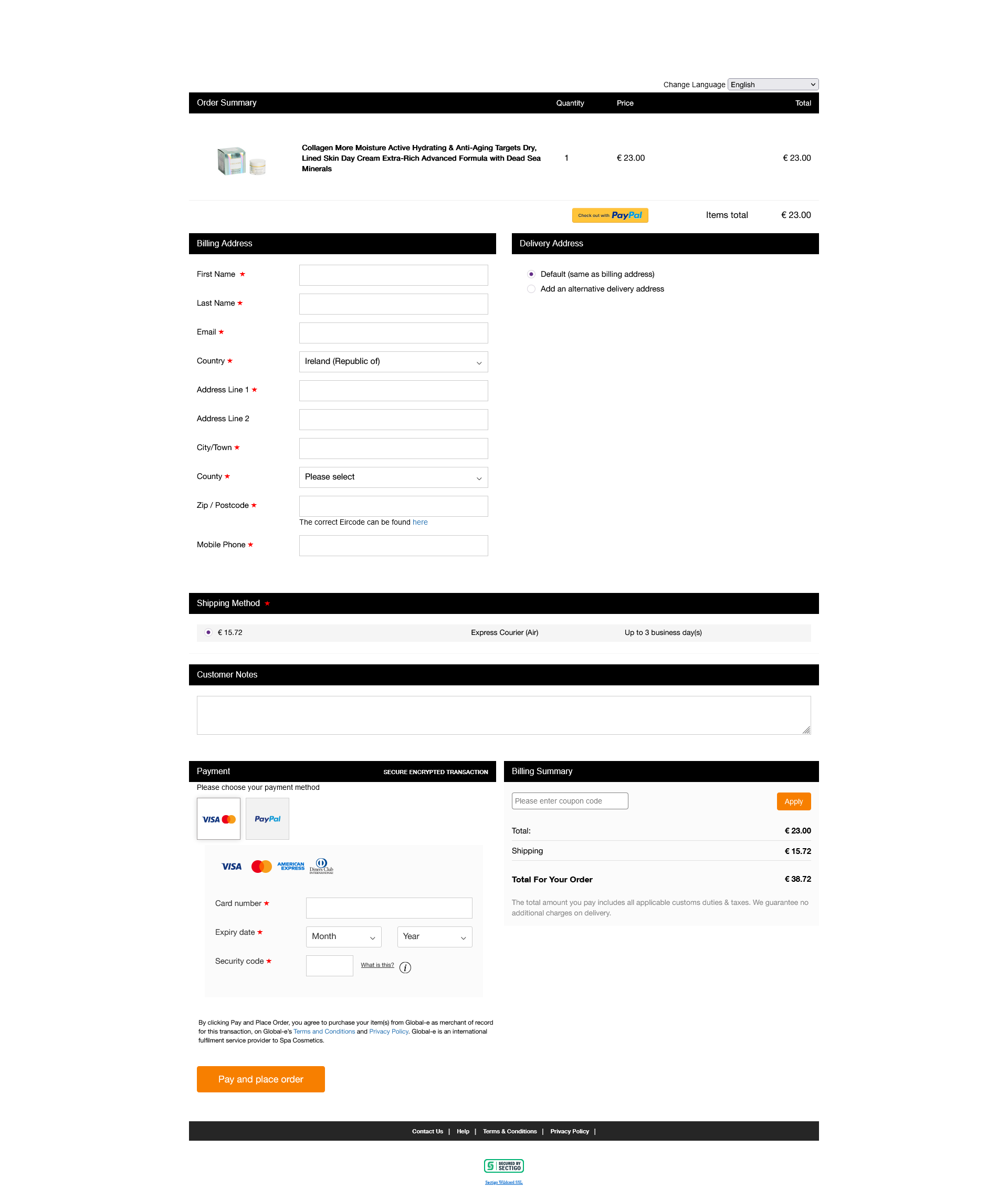
Task: Click the PayPal checkout icon button
Action: [610, 214]
